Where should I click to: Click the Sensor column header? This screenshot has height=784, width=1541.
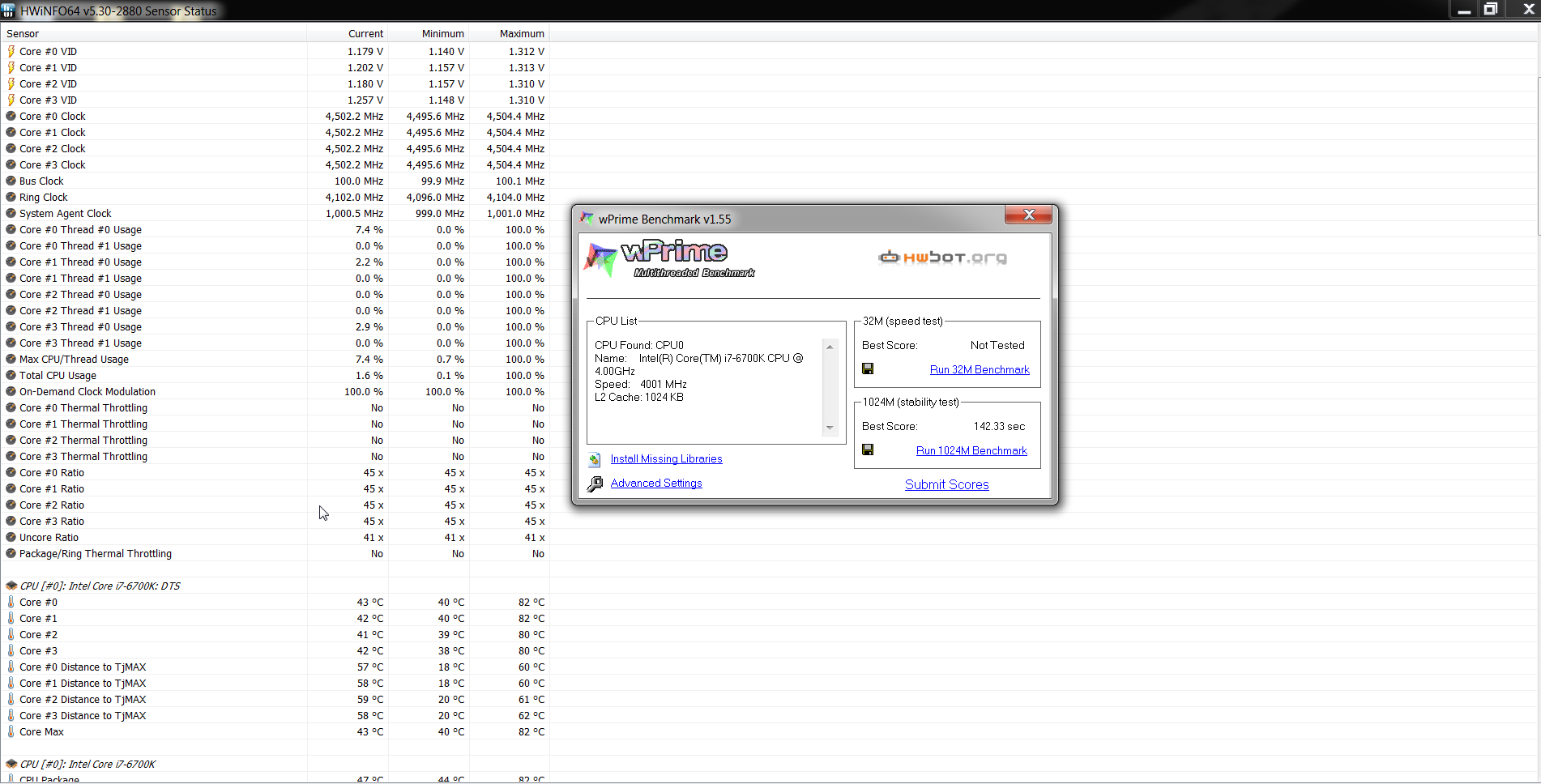154,33
